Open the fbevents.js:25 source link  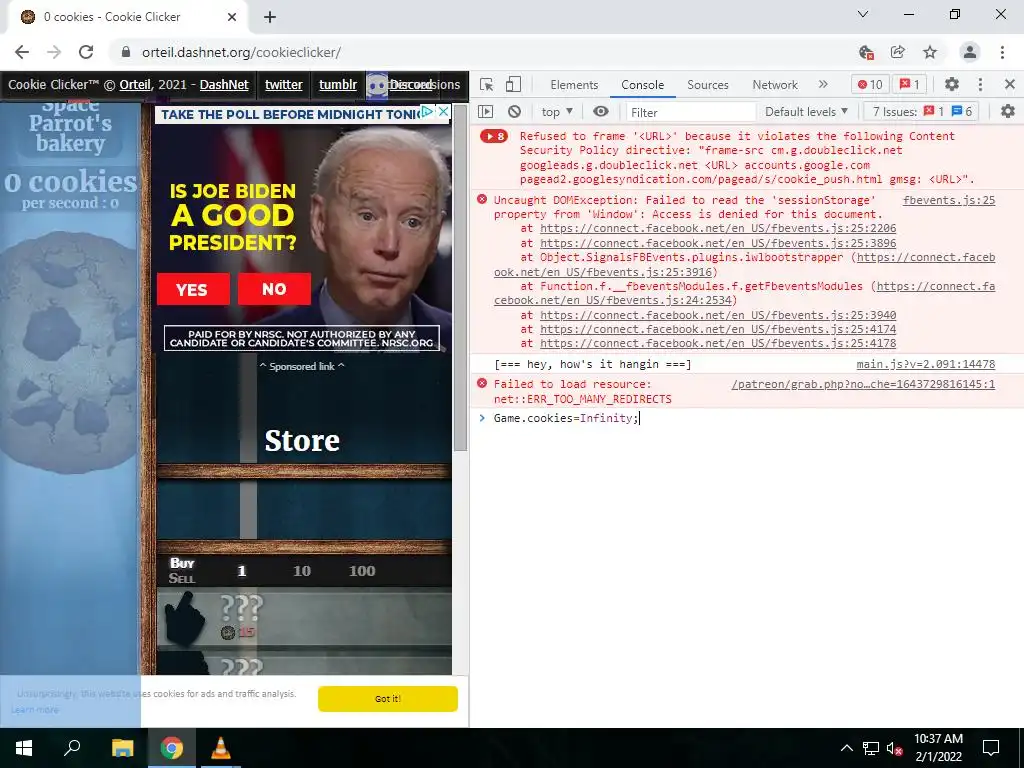click(x=949, y=200)
